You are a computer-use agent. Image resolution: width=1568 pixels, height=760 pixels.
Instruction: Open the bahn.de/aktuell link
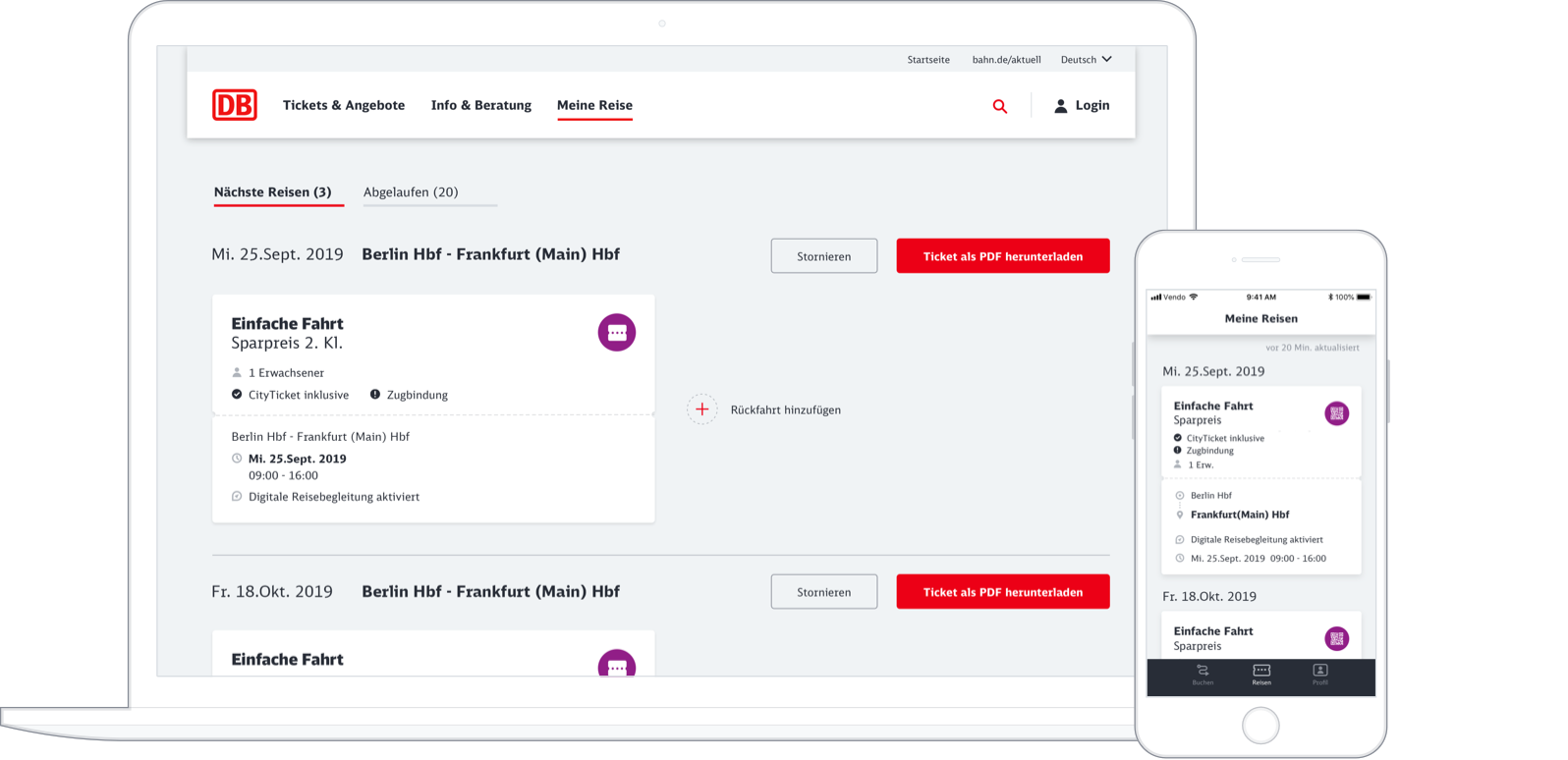tap(1006, 60)
